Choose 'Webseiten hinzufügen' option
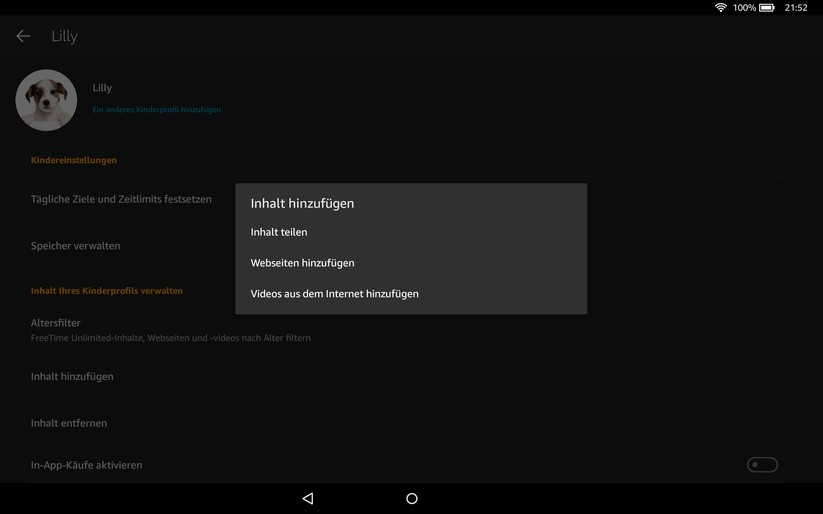 point(302,263)
